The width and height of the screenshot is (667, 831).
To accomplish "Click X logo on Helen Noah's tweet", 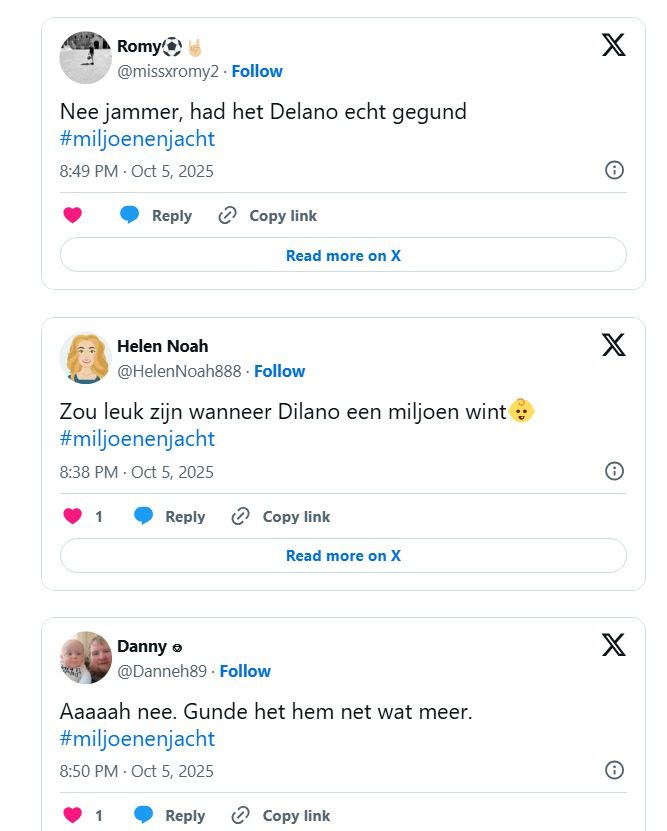I will (x=613, y=345).
